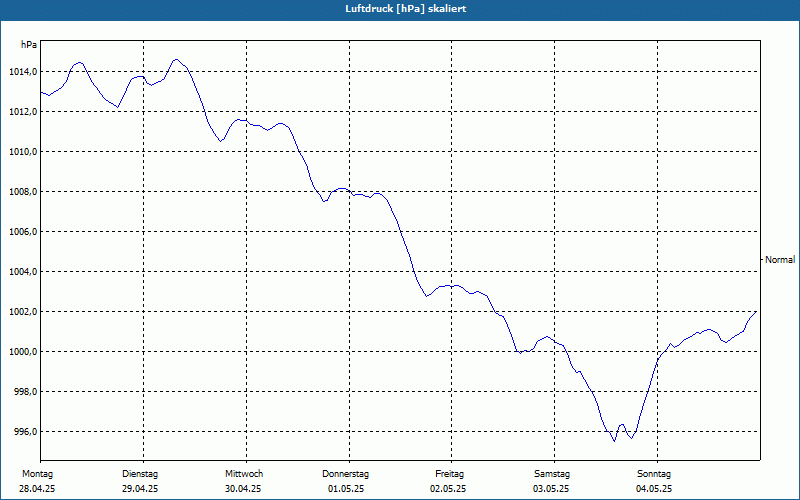
Task: Click the 'Normal' marker label
Action: tap(780, 260)
